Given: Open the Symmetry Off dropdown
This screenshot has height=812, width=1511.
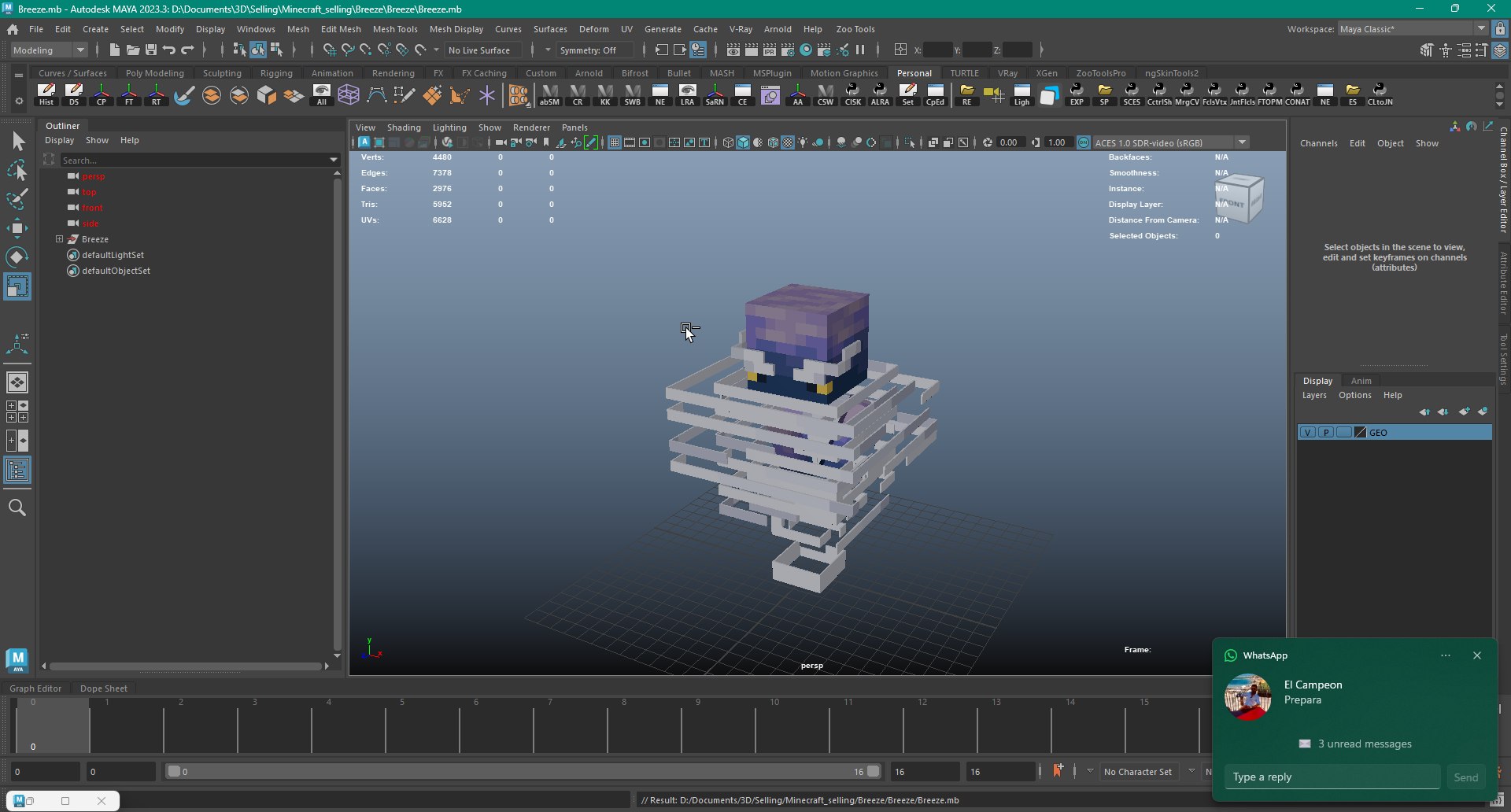Looking at the screenshot, I should click(594, 50).
